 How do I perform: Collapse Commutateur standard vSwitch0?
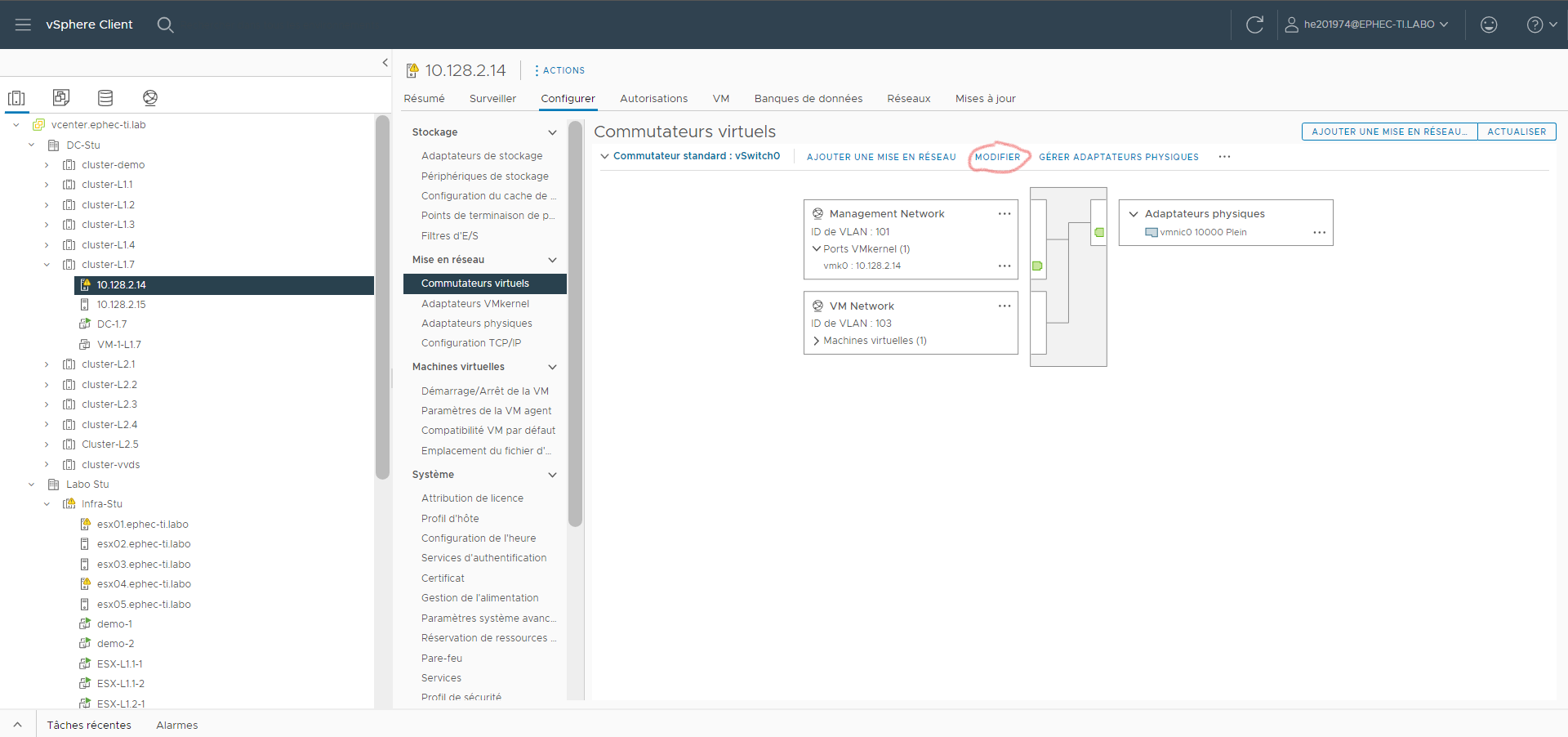tap(604, 156)
